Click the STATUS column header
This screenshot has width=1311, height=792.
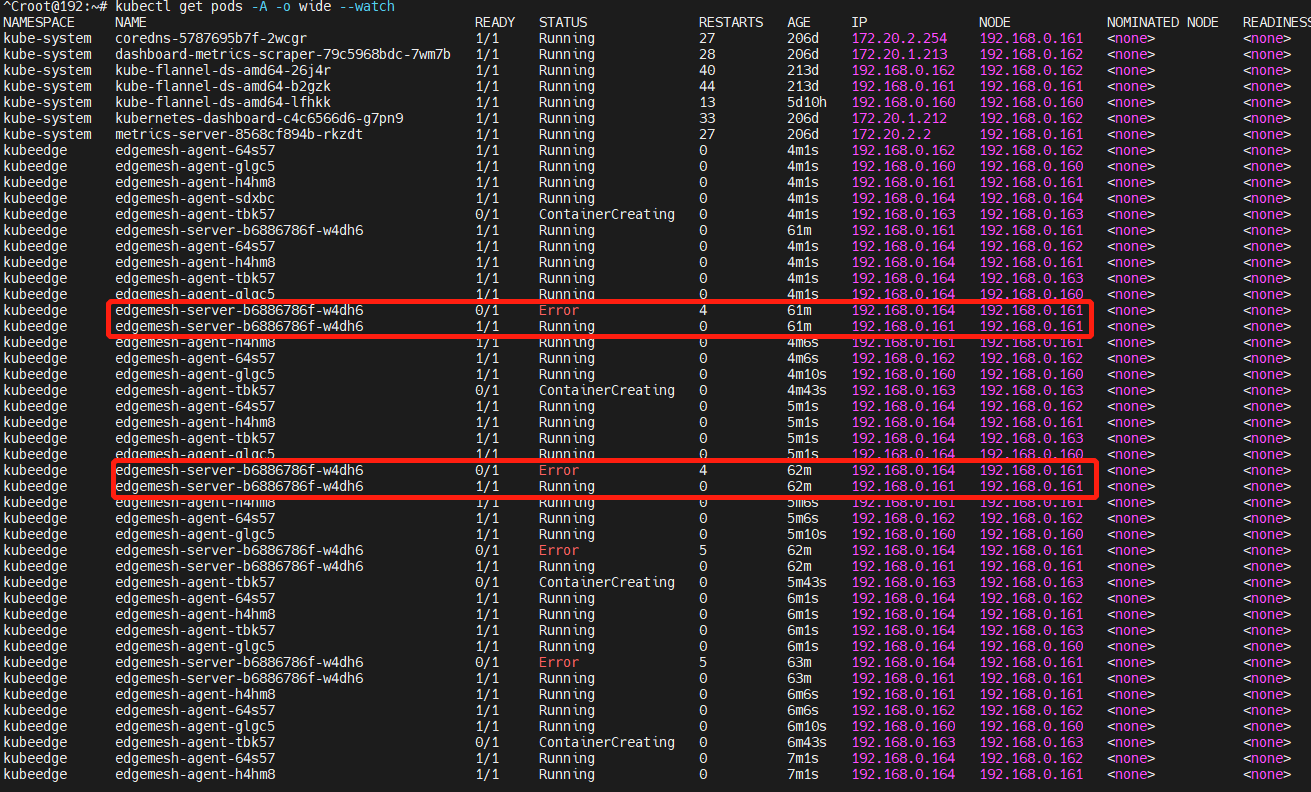point(563,22)
